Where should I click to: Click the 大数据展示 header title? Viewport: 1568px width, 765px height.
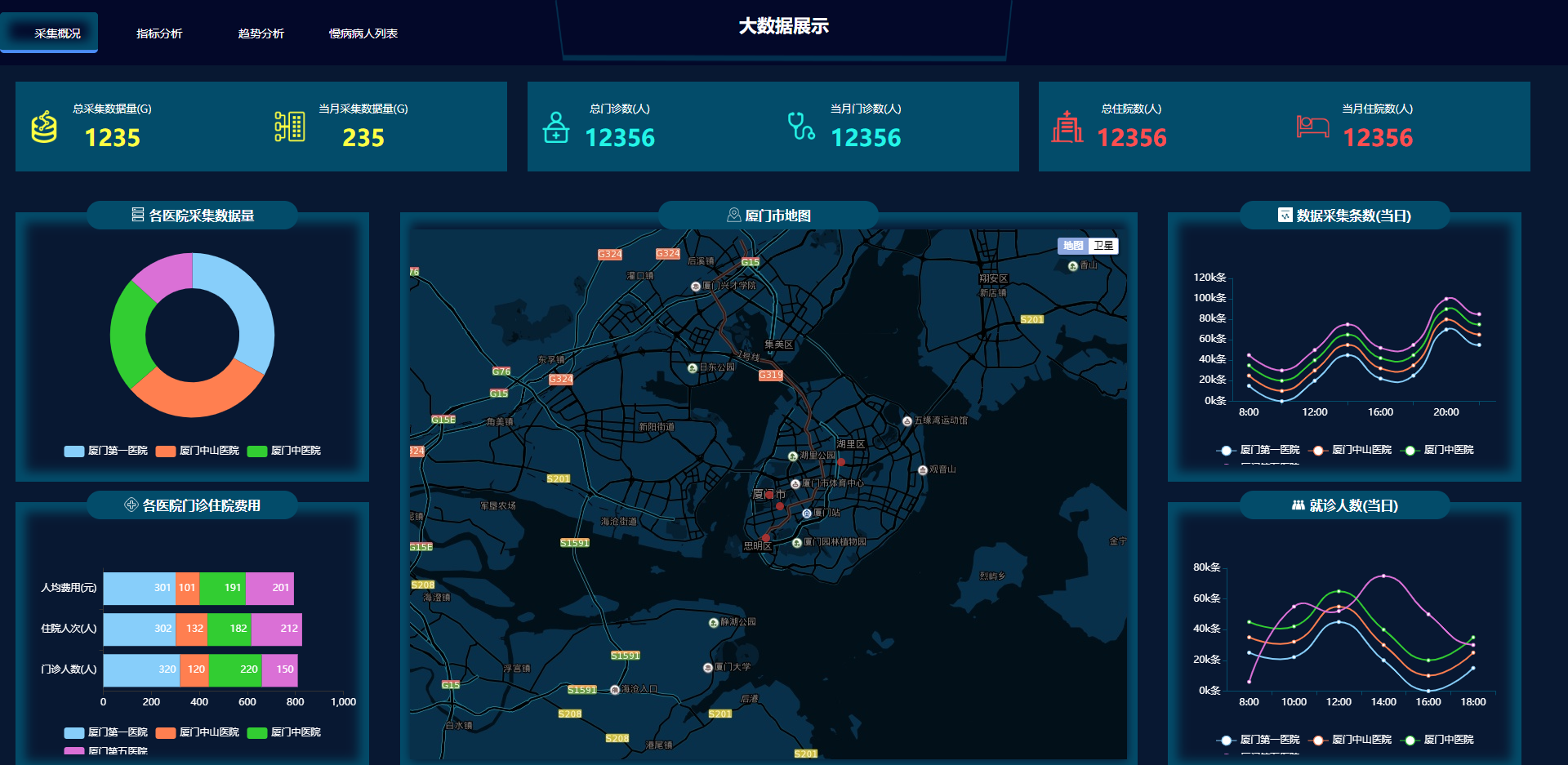tap(784, 26)
